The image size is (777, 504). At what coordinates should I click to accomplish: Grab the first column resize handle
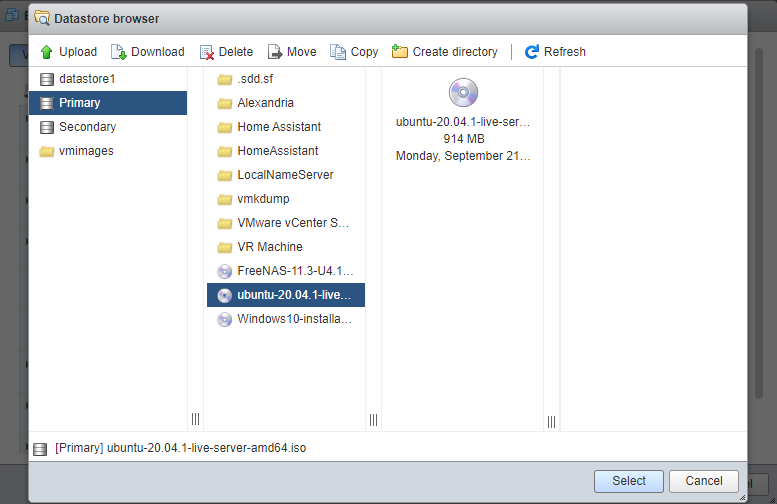tap(195, 419)
